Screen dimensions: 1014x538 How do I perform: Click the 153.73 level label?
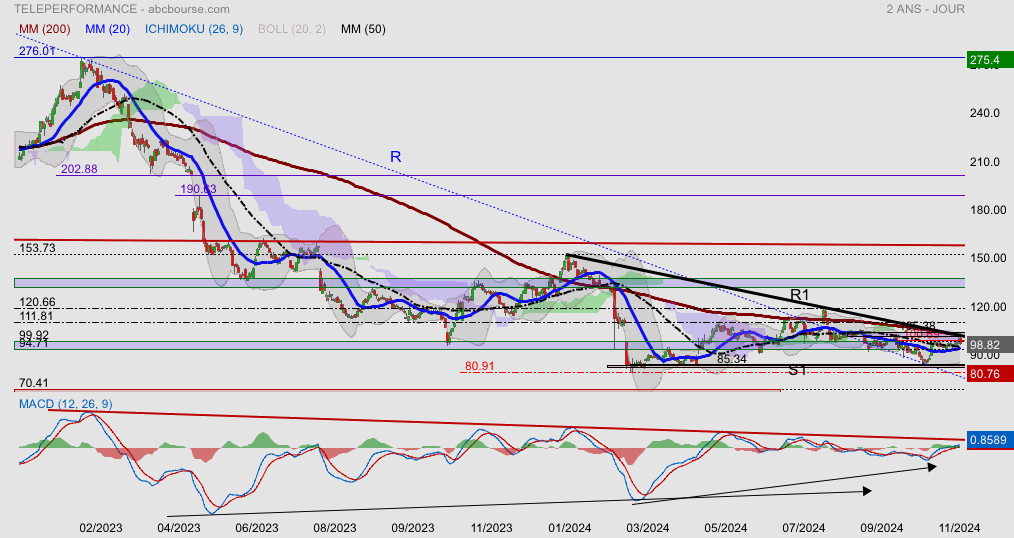(x=37, y=248)
